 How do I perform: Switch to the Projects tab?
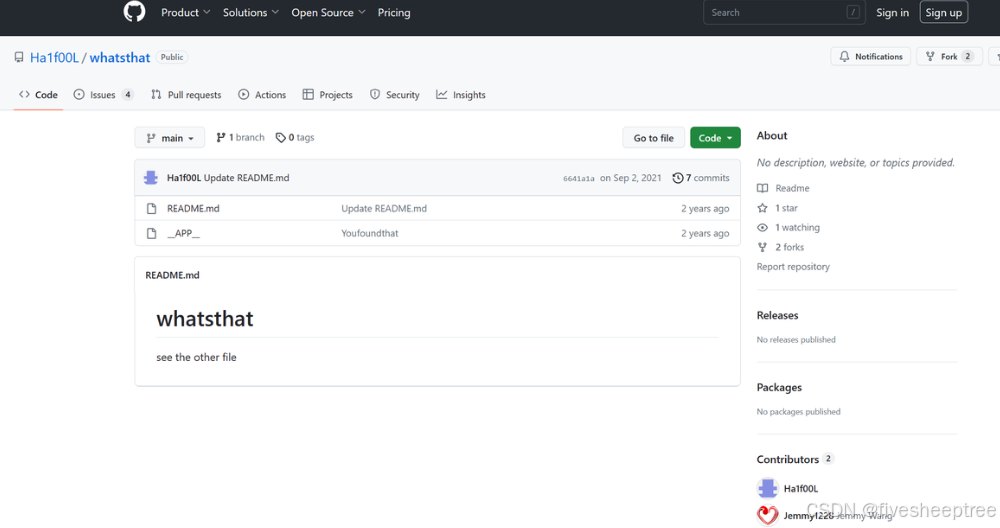[328, 94]
